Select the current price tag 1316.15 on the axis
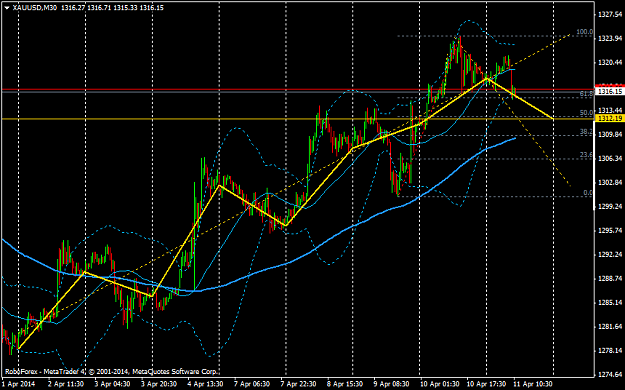Screen dimensions: 625x390 (609, 91)
